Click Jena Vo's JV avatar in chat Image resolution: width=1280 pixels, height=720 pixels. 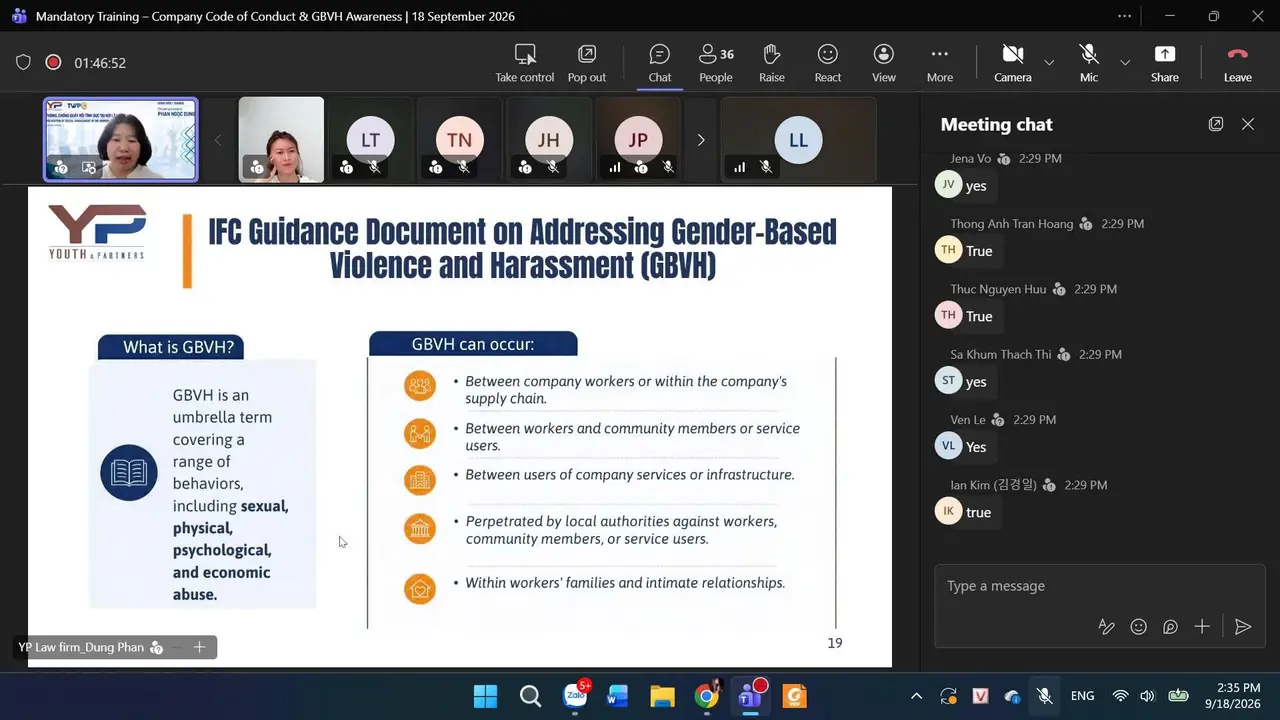point(948,185)
